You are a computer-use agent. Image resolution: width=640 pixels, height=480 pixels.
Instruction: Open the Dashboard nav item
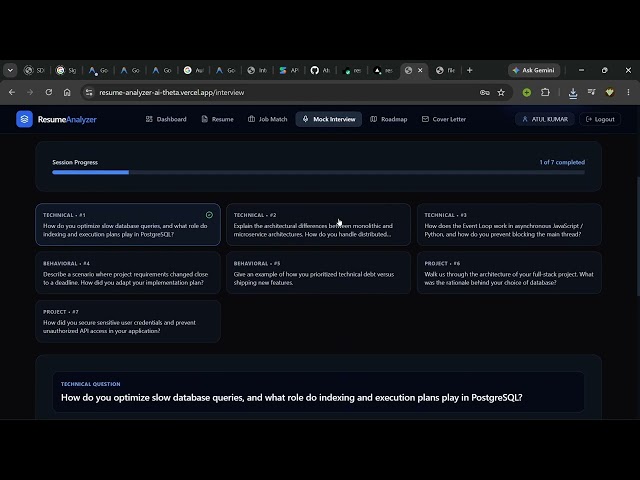[x=166, y=119]
